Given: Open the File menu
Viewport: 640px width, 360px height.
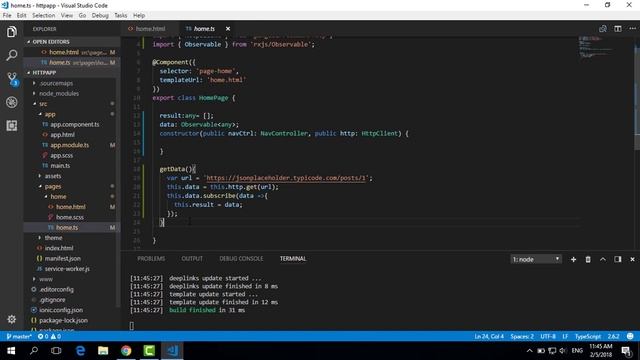Looking at the screenshot, I should coord(7,15).
